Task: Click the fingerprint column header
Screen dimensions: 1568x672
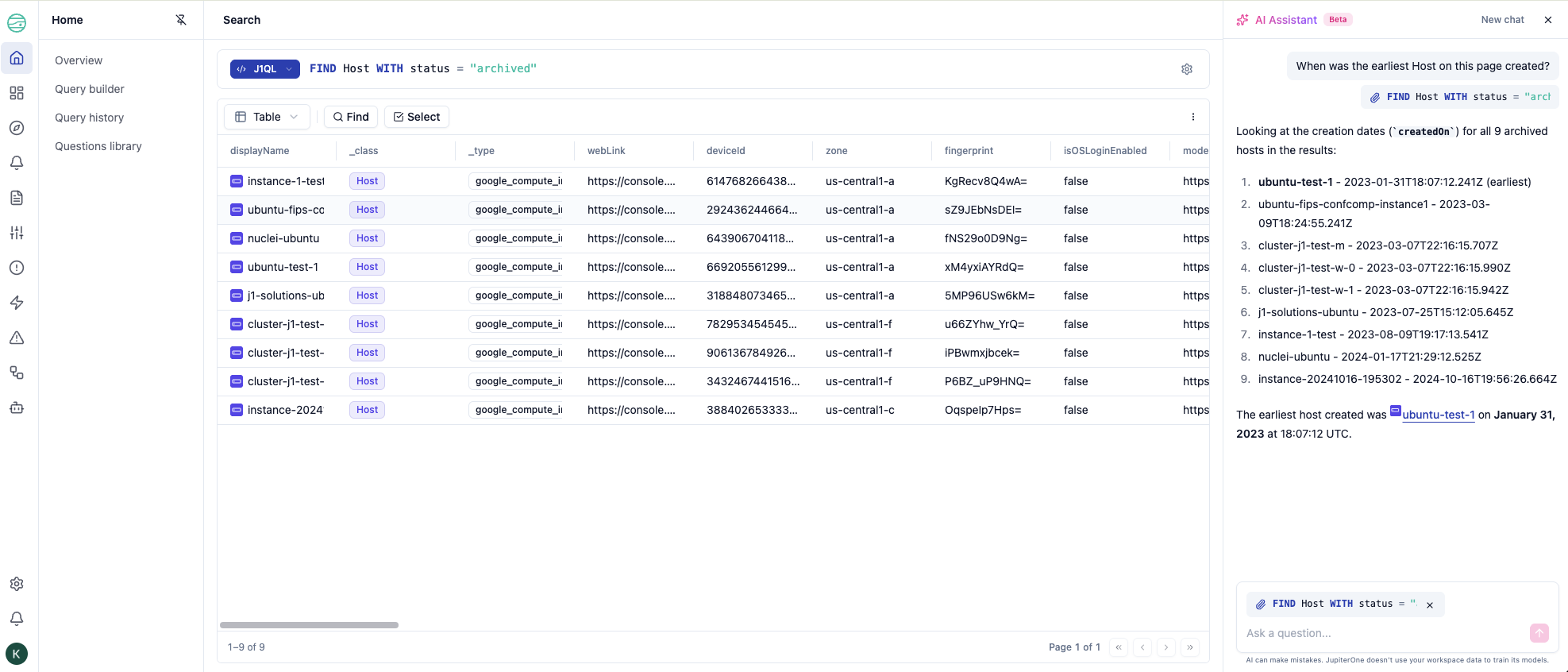Action: [969, 151]
